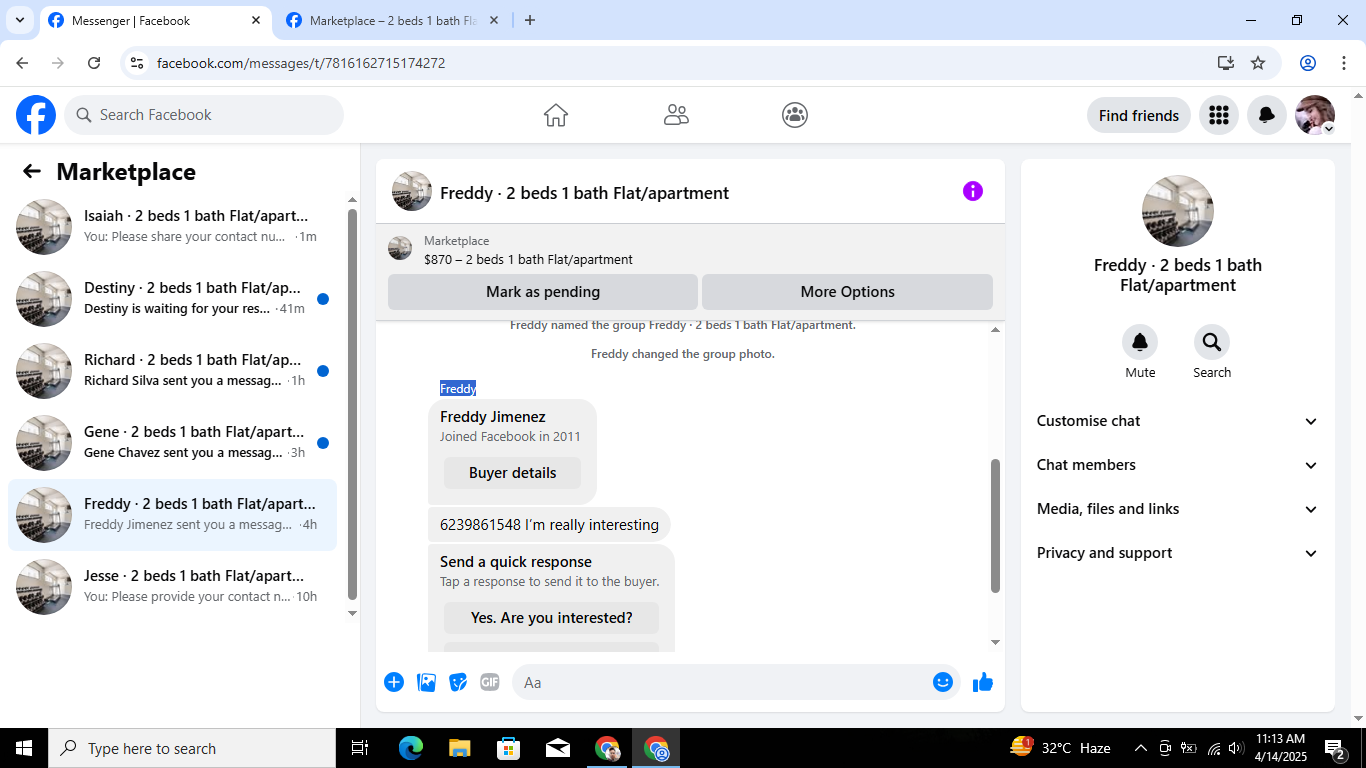Open the tab search dropdown arrow

pos(19,20)
